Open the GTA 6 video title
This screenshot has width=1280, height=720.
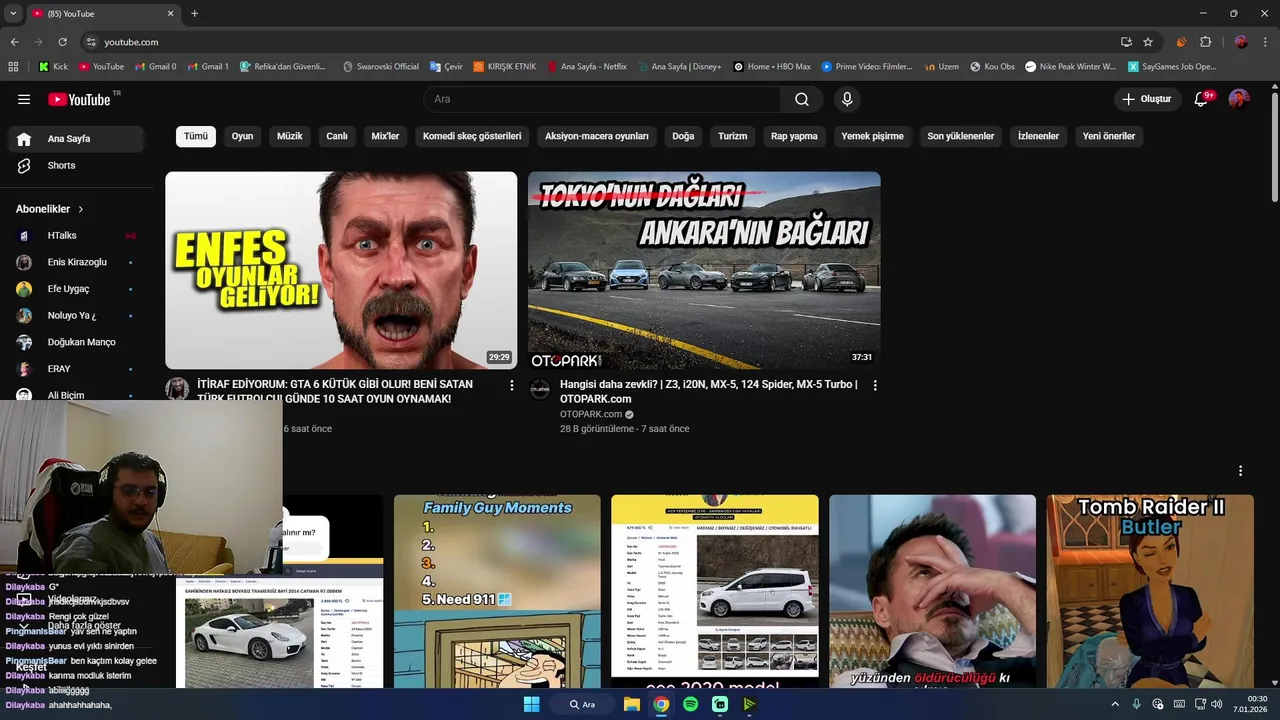click(x=335, y=391)
